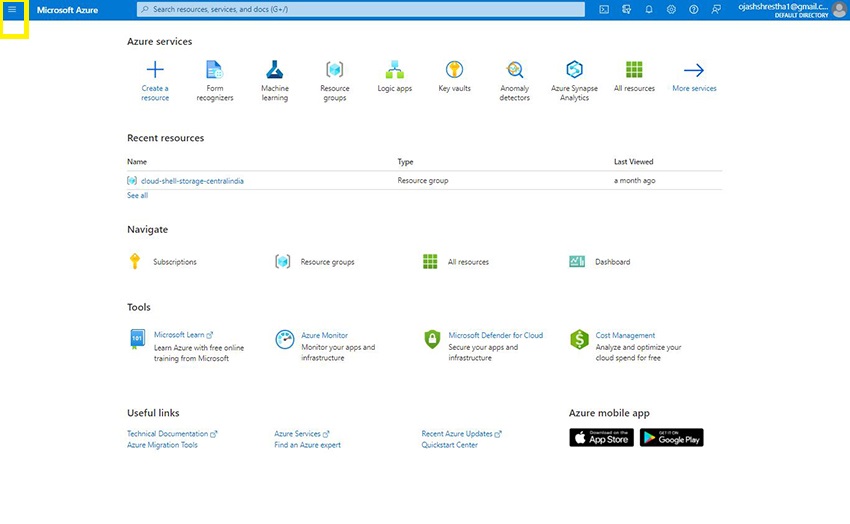The image size is (850, 524).
Task: Open Directories and subscriptions filter icon
Action: [x=627, y=9]
